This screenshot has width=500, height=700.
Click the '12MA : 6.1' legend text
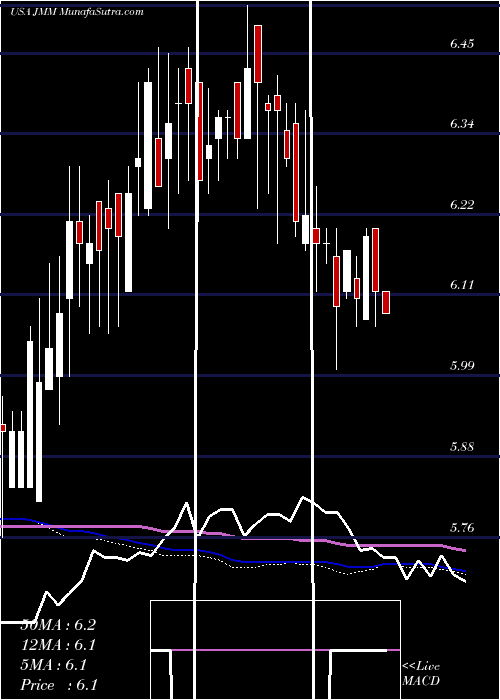[x=58, y=645]
